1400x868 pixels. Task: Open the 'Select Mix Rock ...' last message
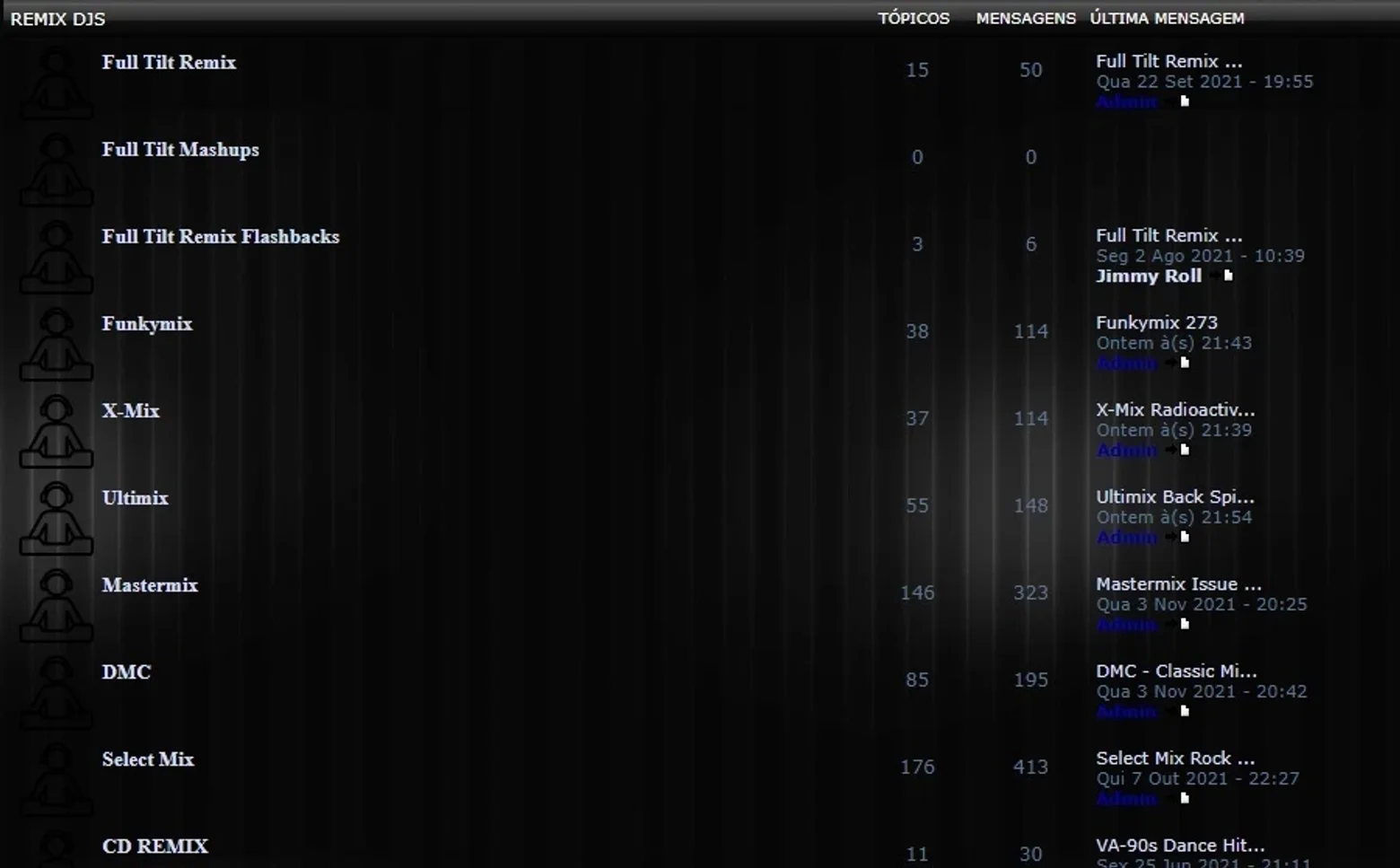coord(1176,758)
